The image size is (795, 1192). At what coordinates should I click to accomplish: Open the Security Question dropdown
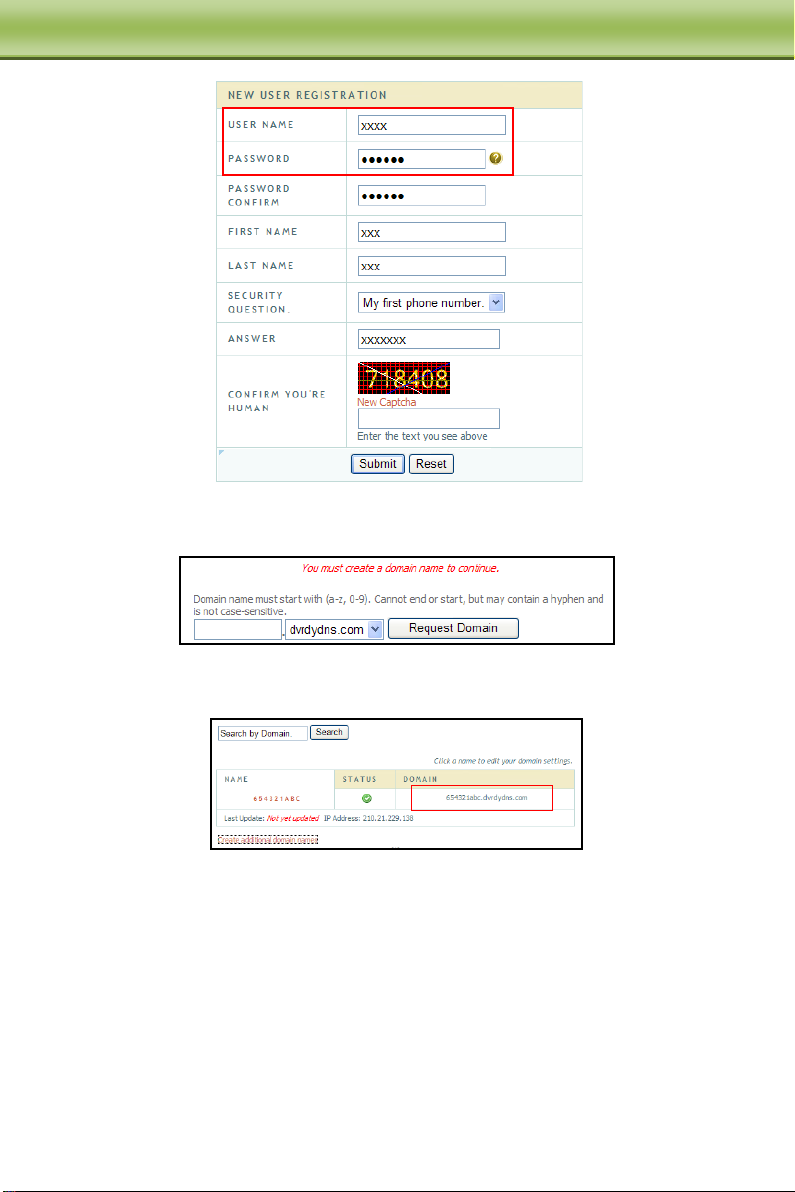pos(431,303)
